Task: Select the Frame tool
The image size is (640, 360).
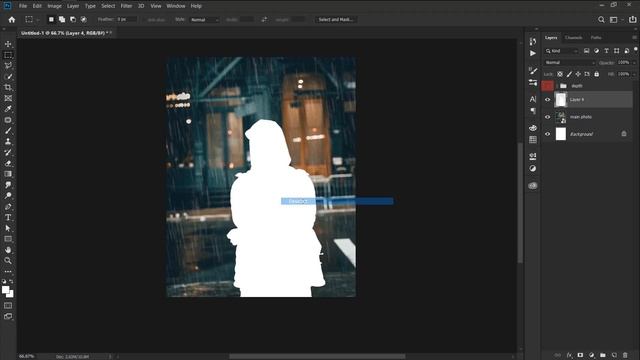Action: [8, 98]
